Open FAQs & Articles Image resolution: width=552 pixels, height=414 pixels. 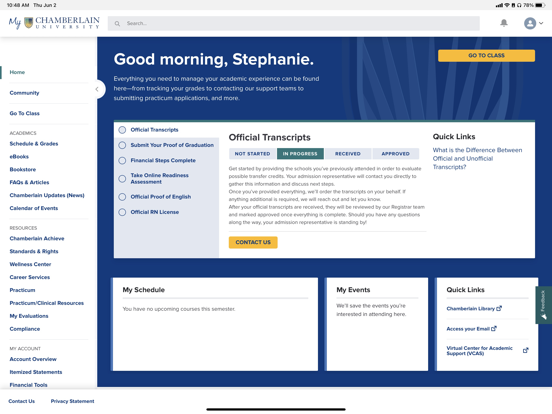click(x=30, y=182)
